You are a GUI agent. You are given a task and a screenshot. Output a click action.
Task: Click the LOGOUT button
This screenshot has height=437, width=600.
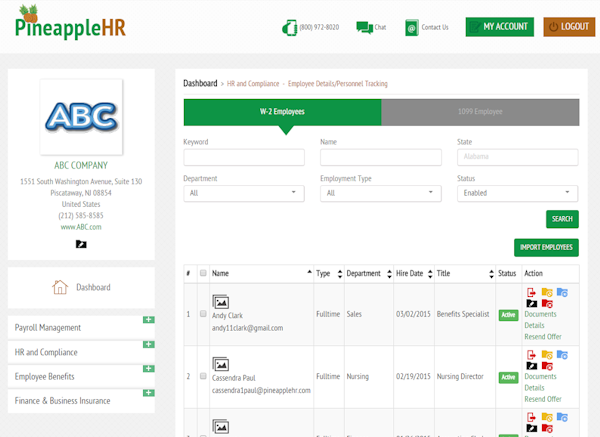click(x=569, y=27)
